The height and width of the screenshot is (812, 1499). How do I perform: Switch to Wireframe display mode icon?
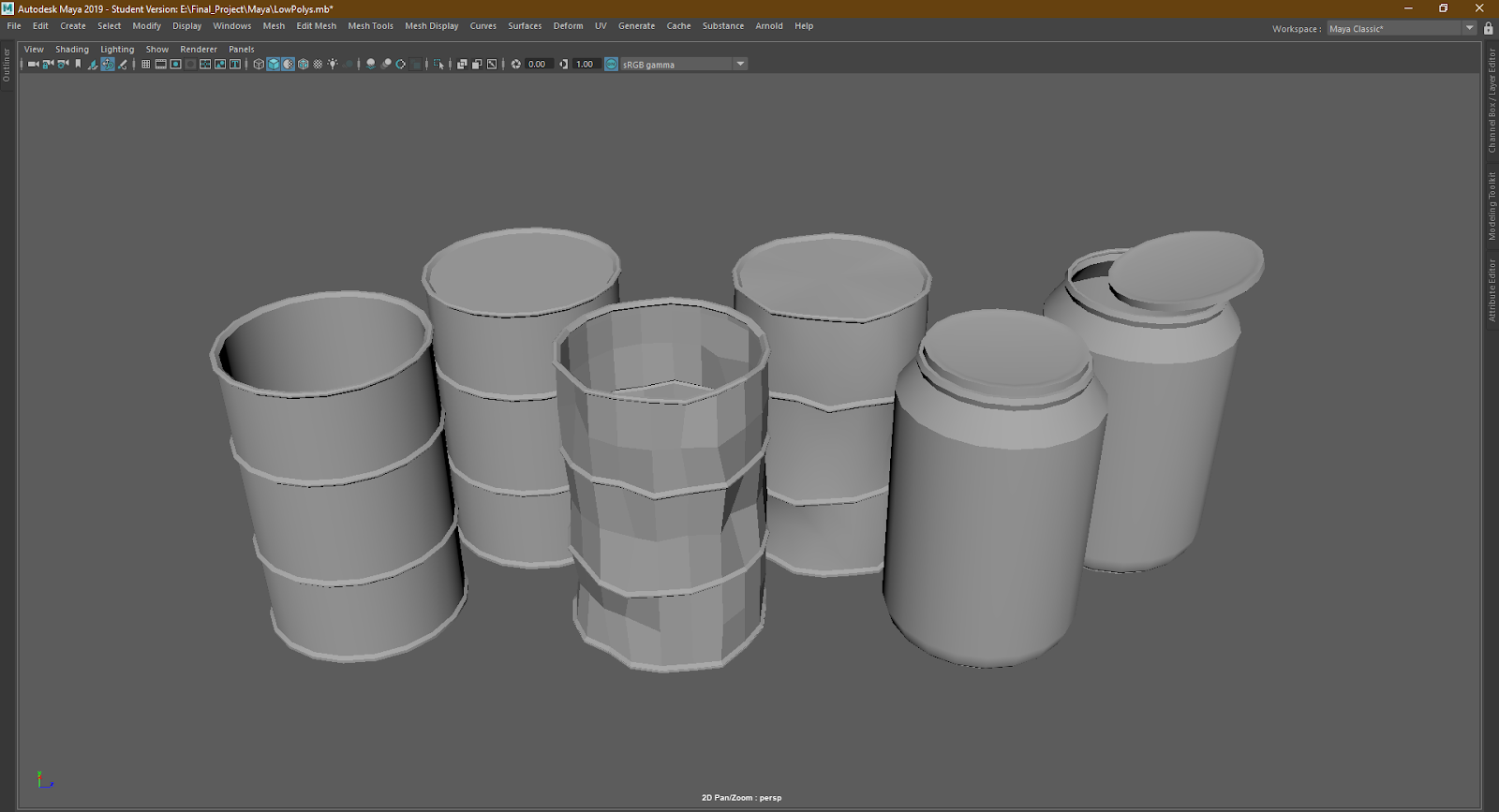tap(259, 65)
